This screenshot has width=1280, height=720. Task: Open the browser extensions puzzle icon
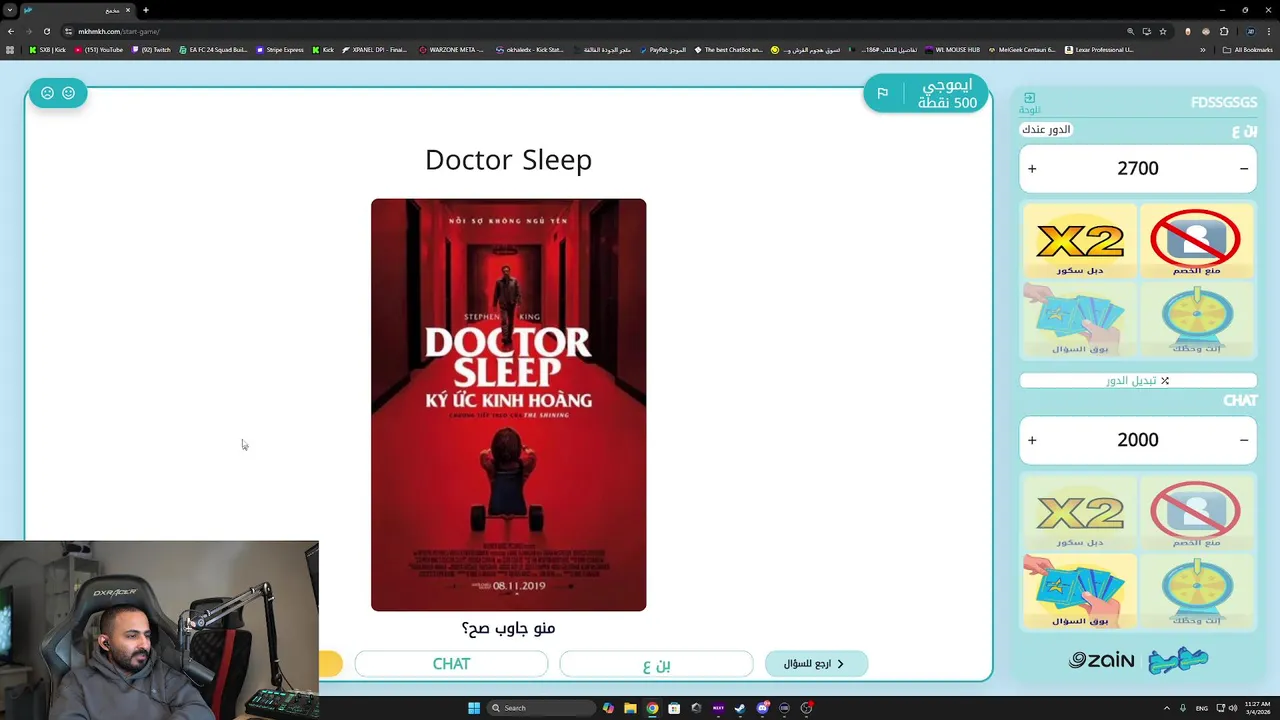coord(1224,31)
